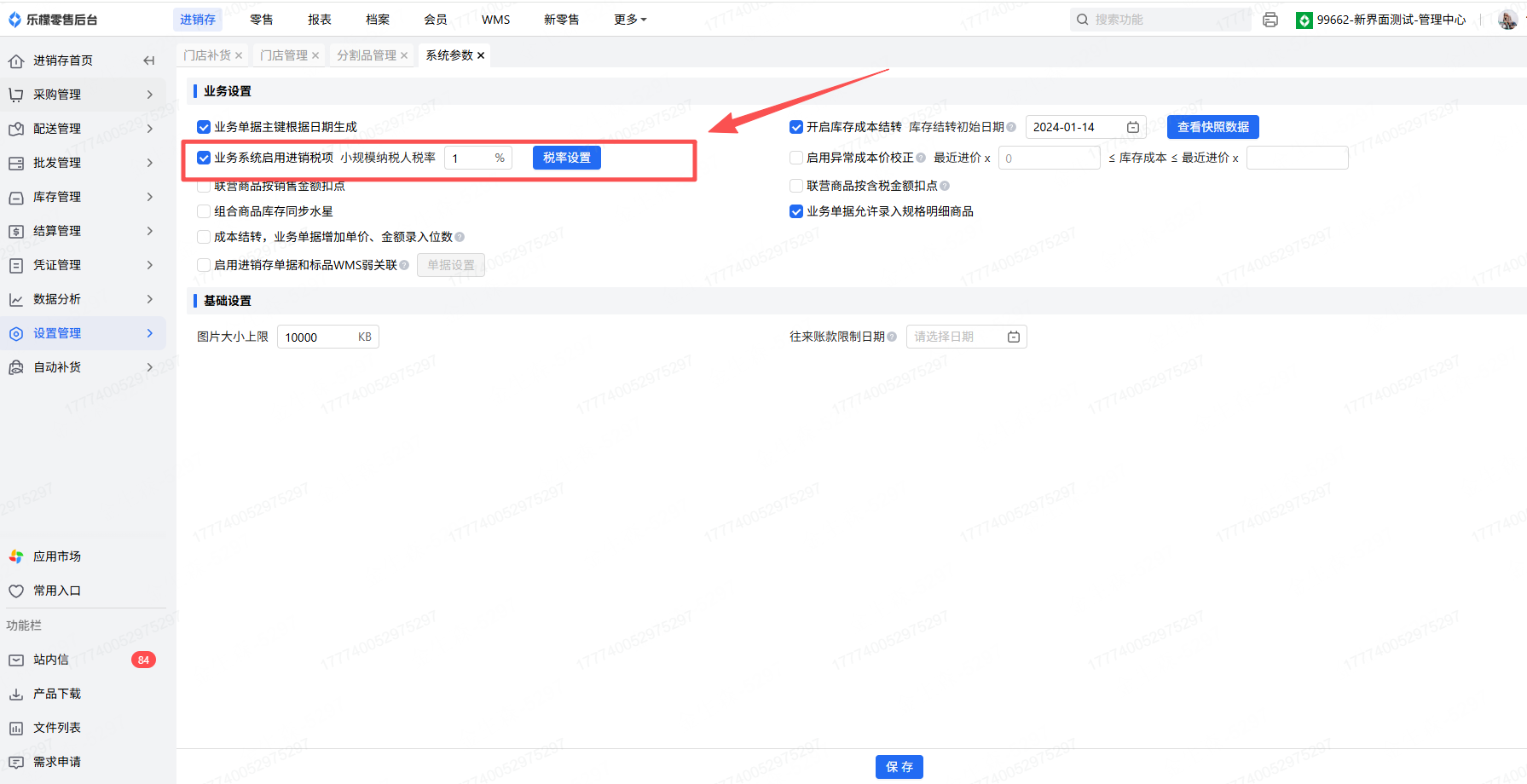Click the help icon next to 启用异常成本价校正
Screen dimensions: 1527x784
(921, 158)
